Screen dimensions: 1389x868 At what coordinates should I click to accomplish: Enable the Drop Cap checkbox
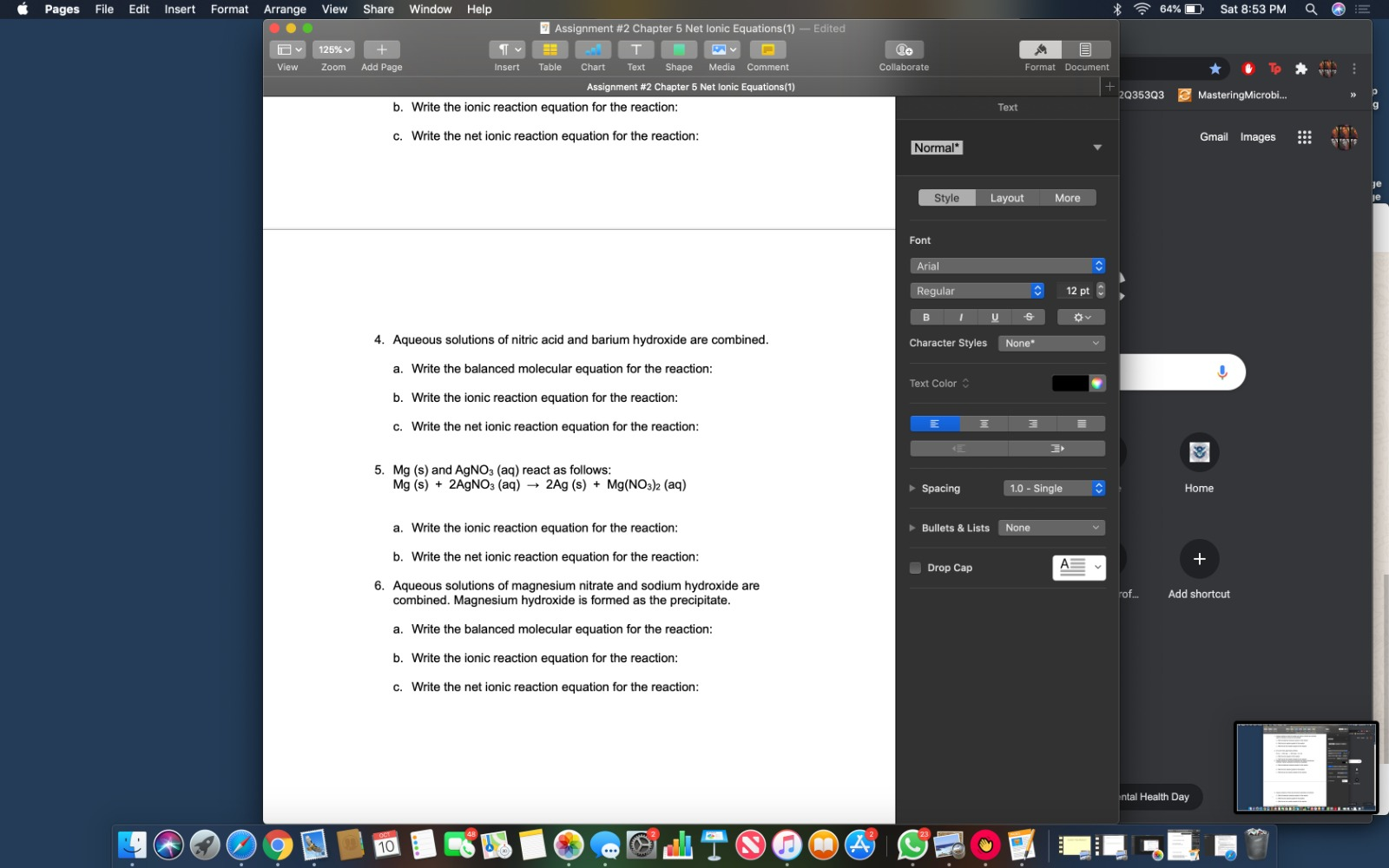pyautogui.click(x=915, y=567)
